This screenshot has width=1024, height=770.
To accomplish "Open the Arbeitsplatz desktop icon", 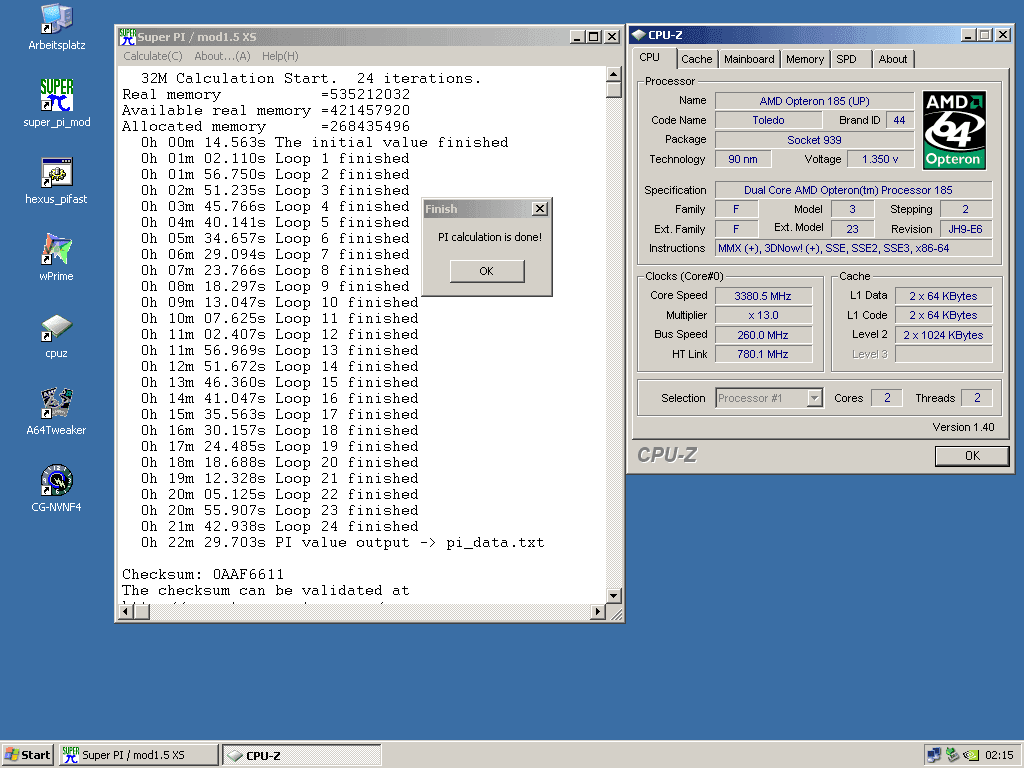I will click(57, 27).
